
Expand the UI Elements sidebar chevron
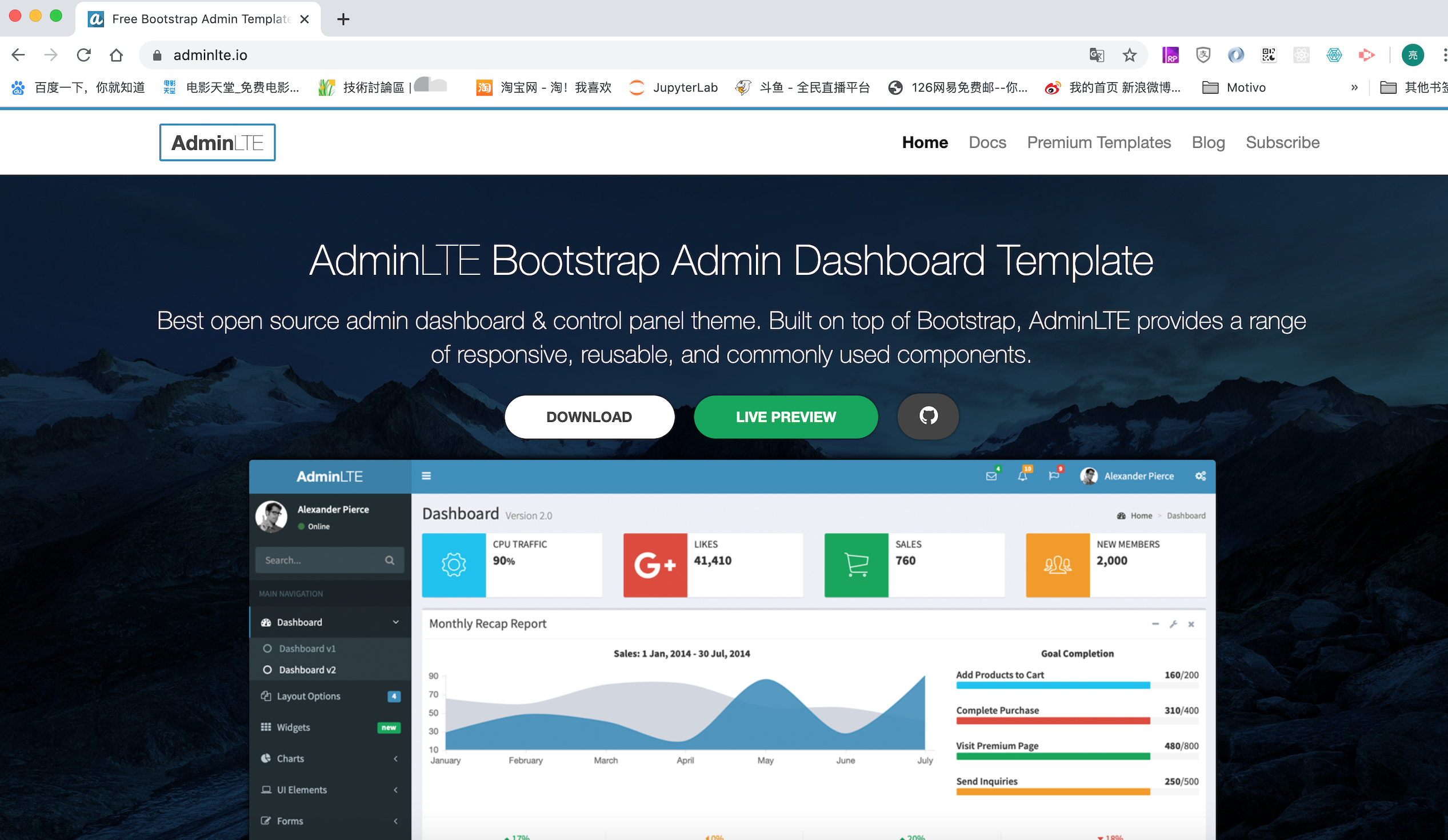(396, 790)
